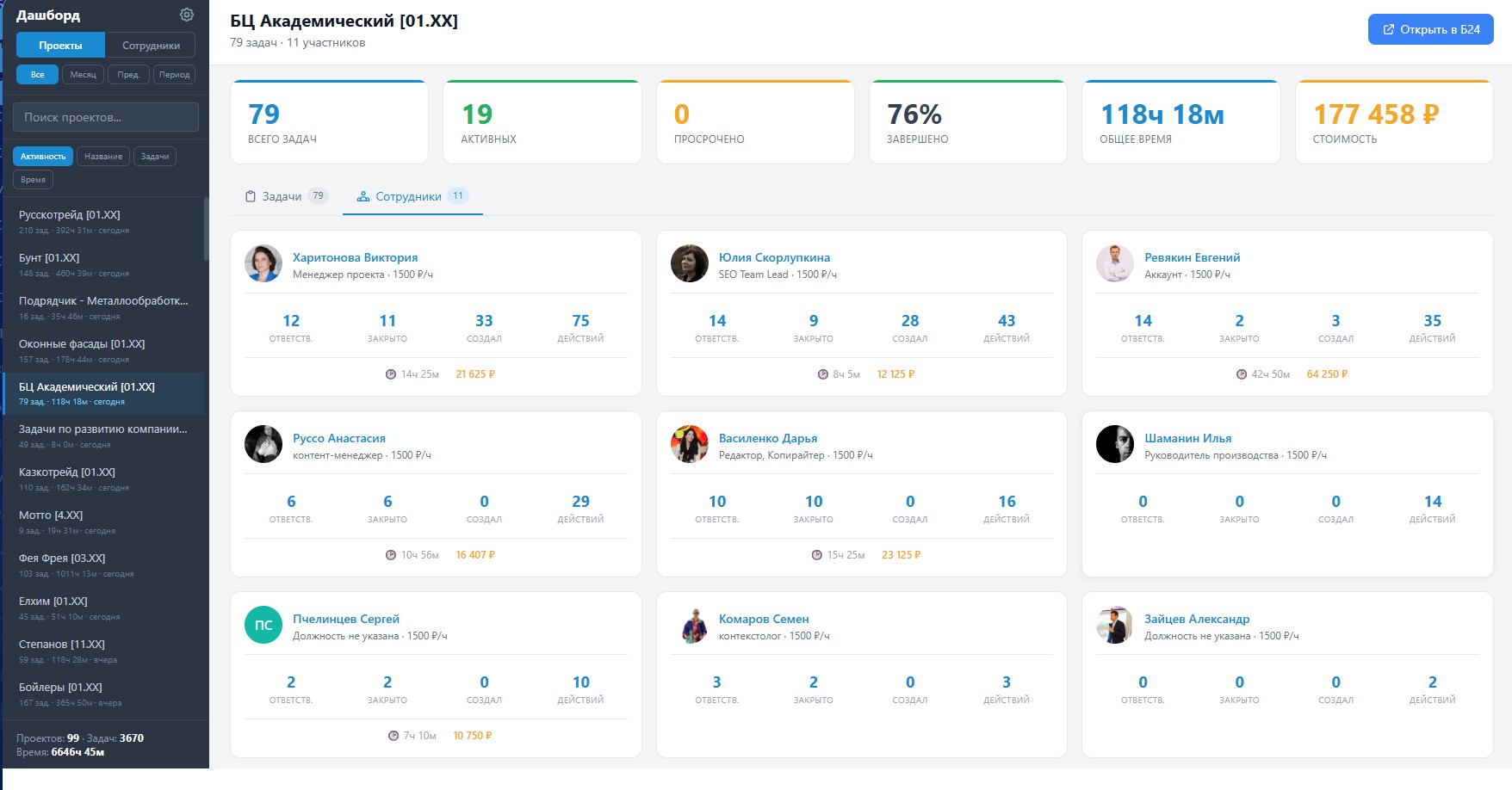Click Комаров Семен's avatar picture
1512x790 pixels.
[689, 626]
